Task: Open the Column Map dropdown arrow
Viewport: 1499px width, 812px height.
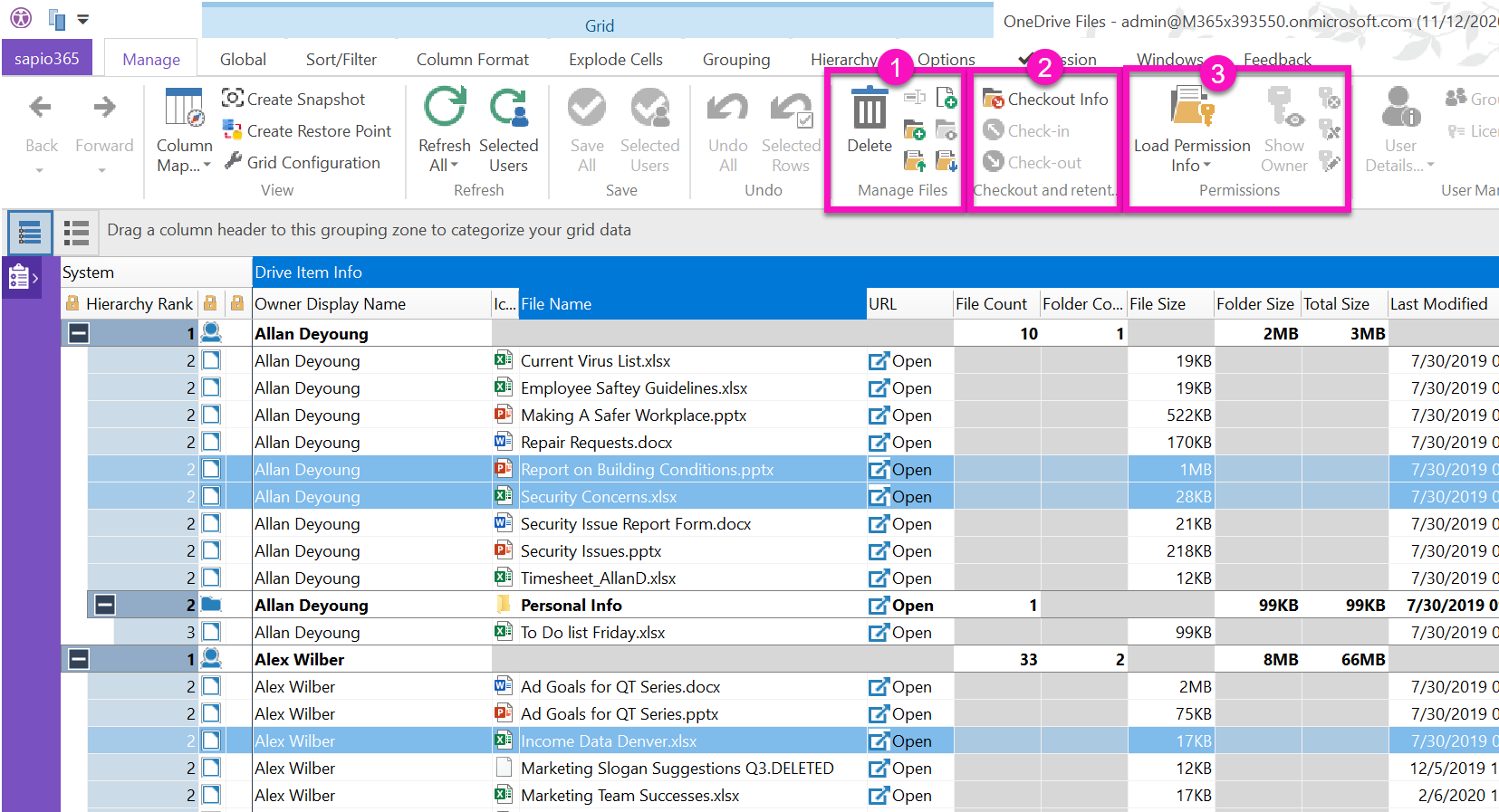Action: [207, 166]
